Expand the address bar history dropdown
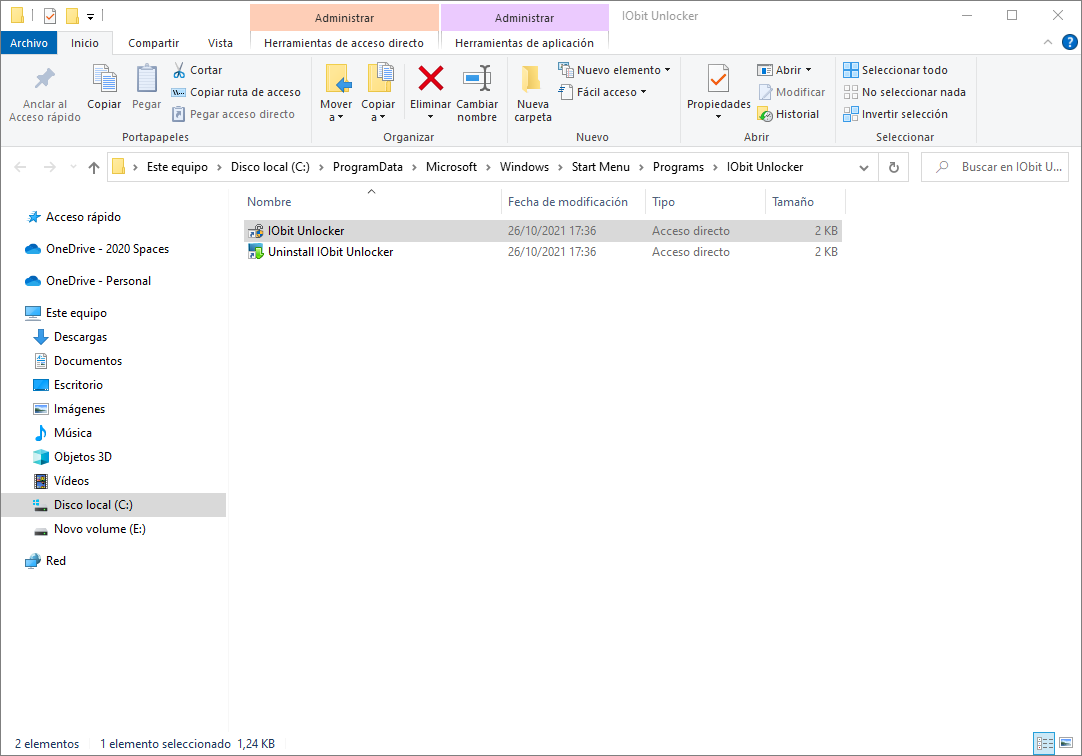The height and width of the screenshot is (756, 1082). [863, 168]
